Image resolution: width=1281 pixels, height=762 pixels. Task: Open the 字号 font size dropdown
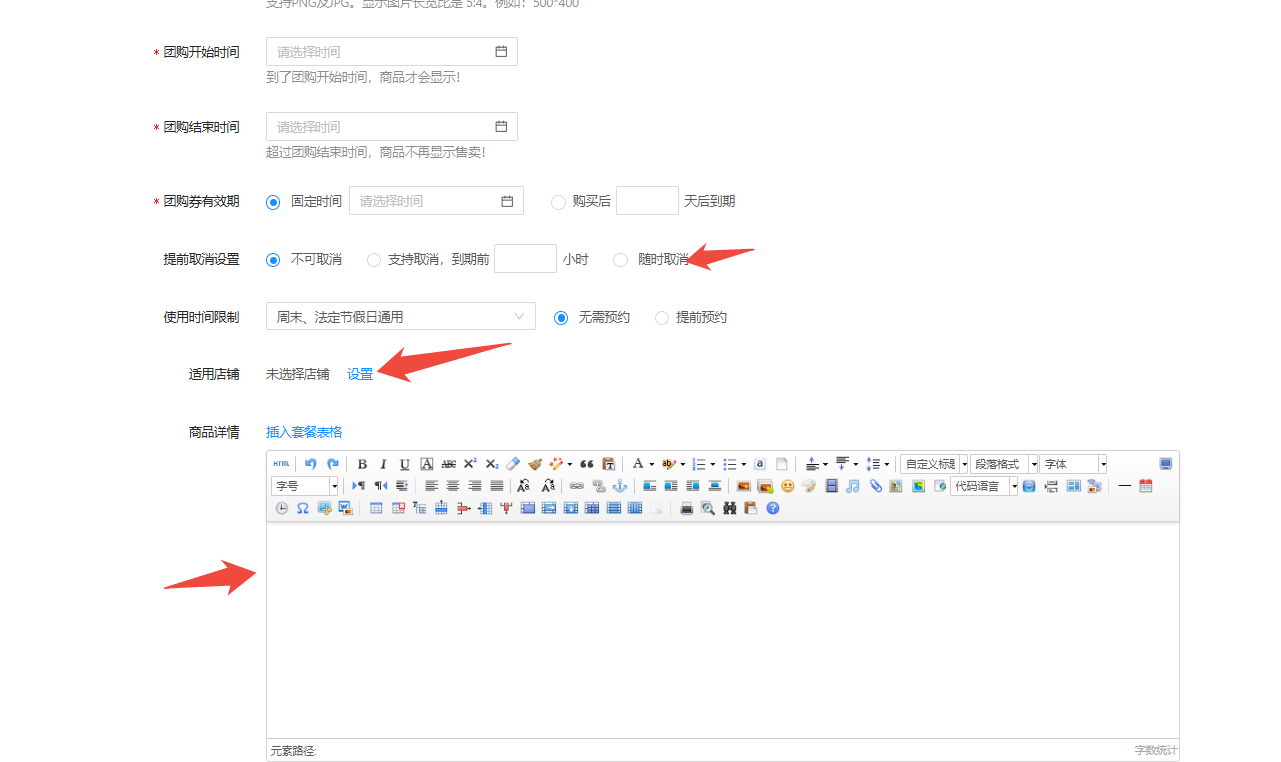[x=305, y=486]
